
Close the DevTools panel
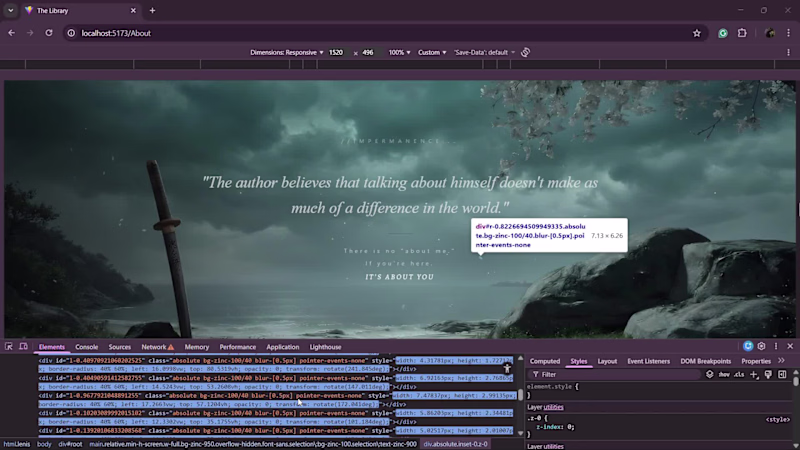pos(790,346)
